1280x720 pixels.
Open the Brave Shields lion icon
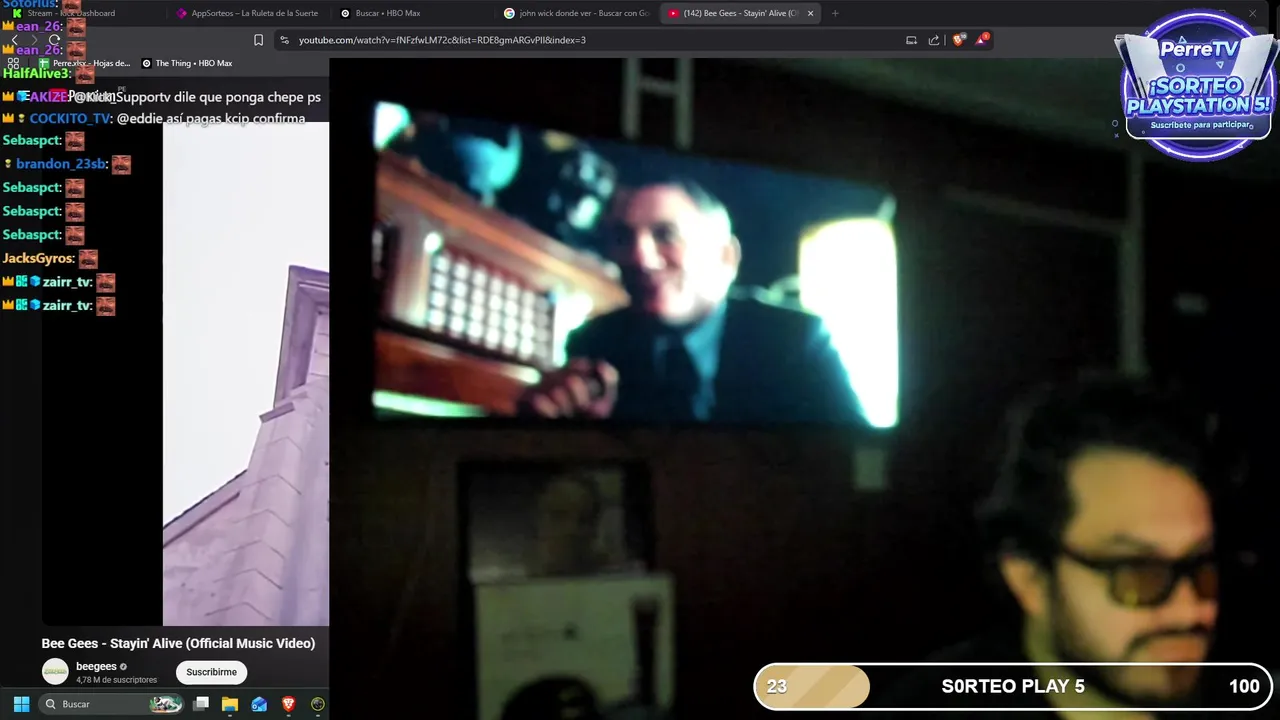tap(958, 40)
